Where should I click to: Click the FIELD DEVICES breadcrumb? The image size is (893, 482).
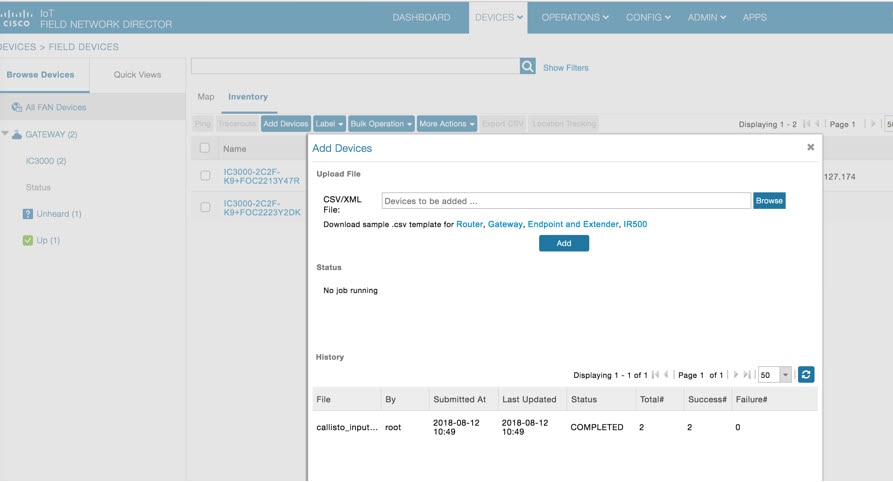84,47
